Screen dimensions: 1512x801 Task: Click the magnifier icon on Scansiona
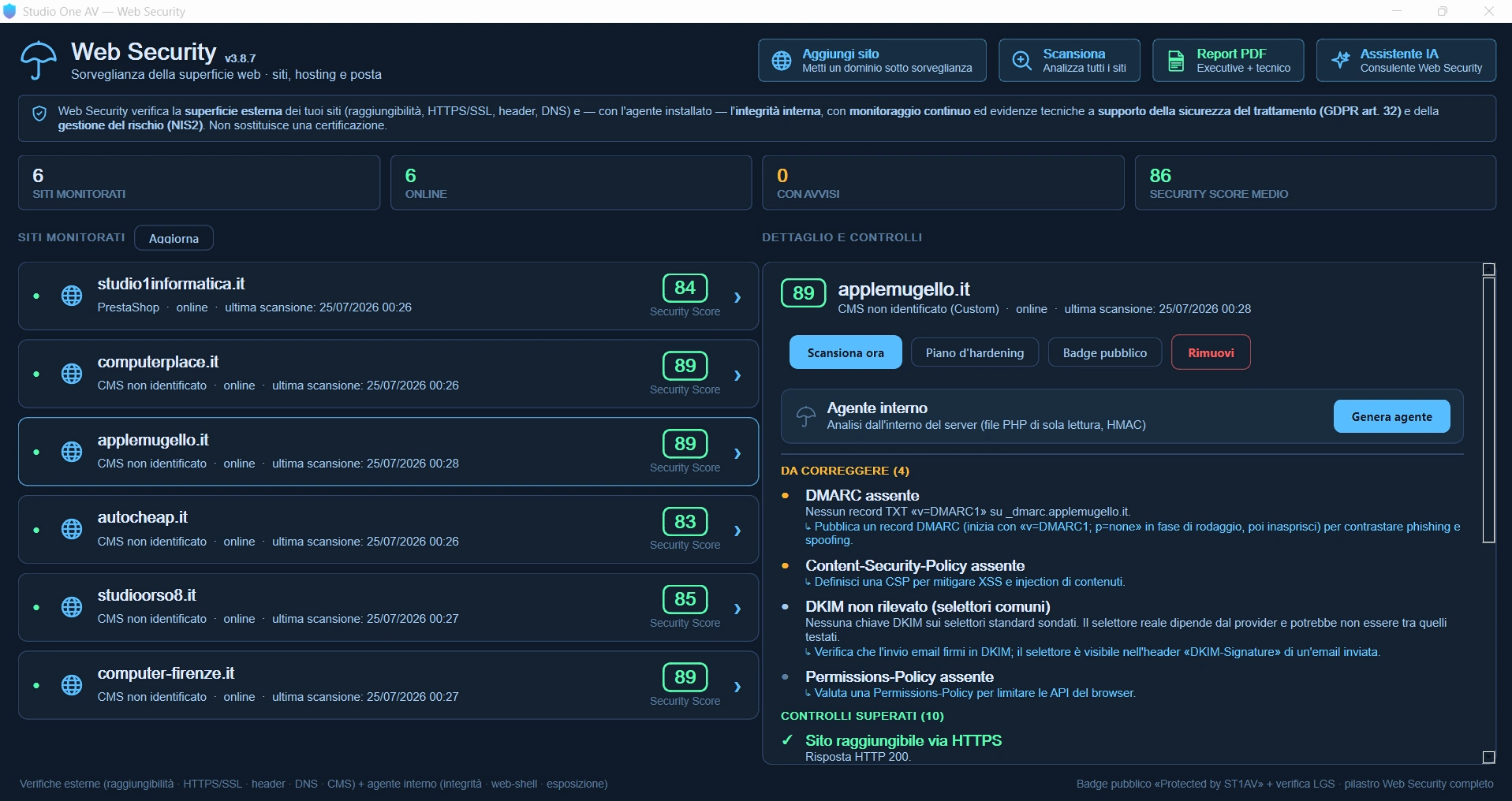click(1022, 61)
